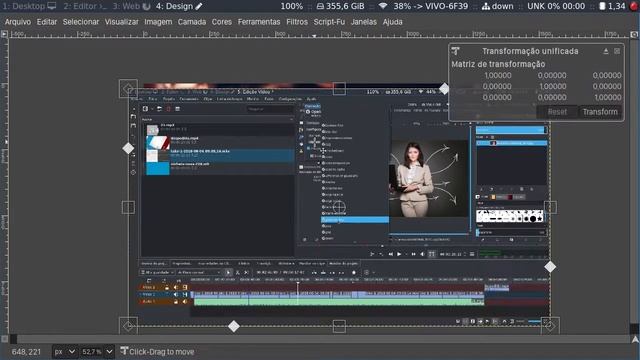The image size is (640, 360).
Task: Click the 'Click-Drag to move' status message
Action: [162, 351]
